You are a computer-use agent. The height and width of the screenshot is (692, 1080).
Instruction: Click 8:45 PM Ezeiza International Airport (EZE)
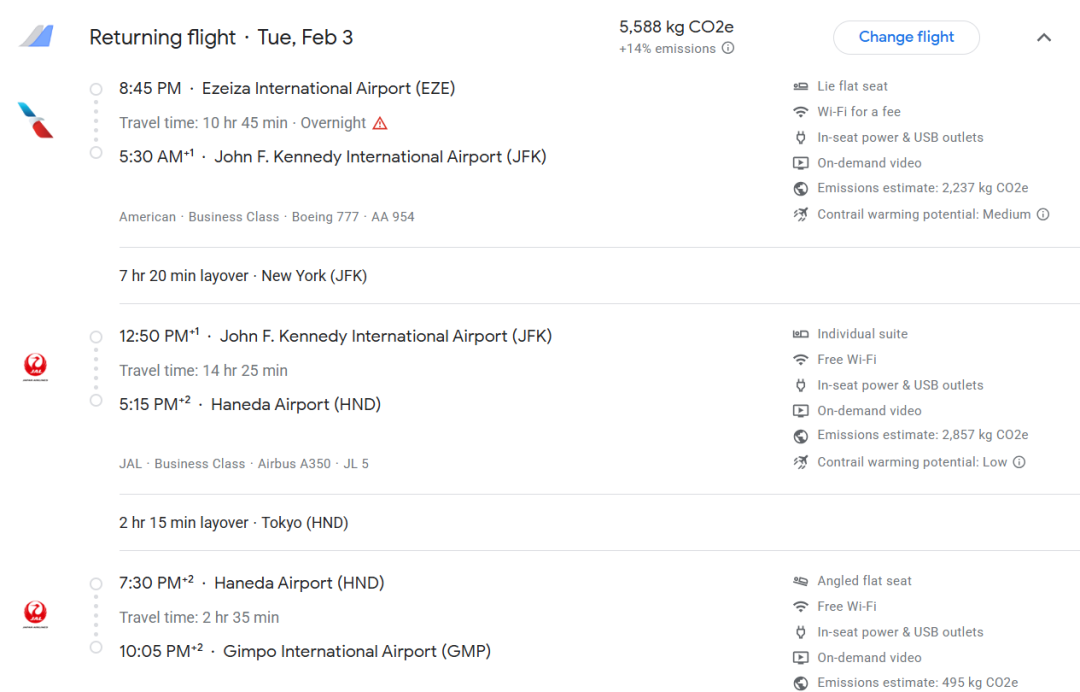(x=287, y=89)
